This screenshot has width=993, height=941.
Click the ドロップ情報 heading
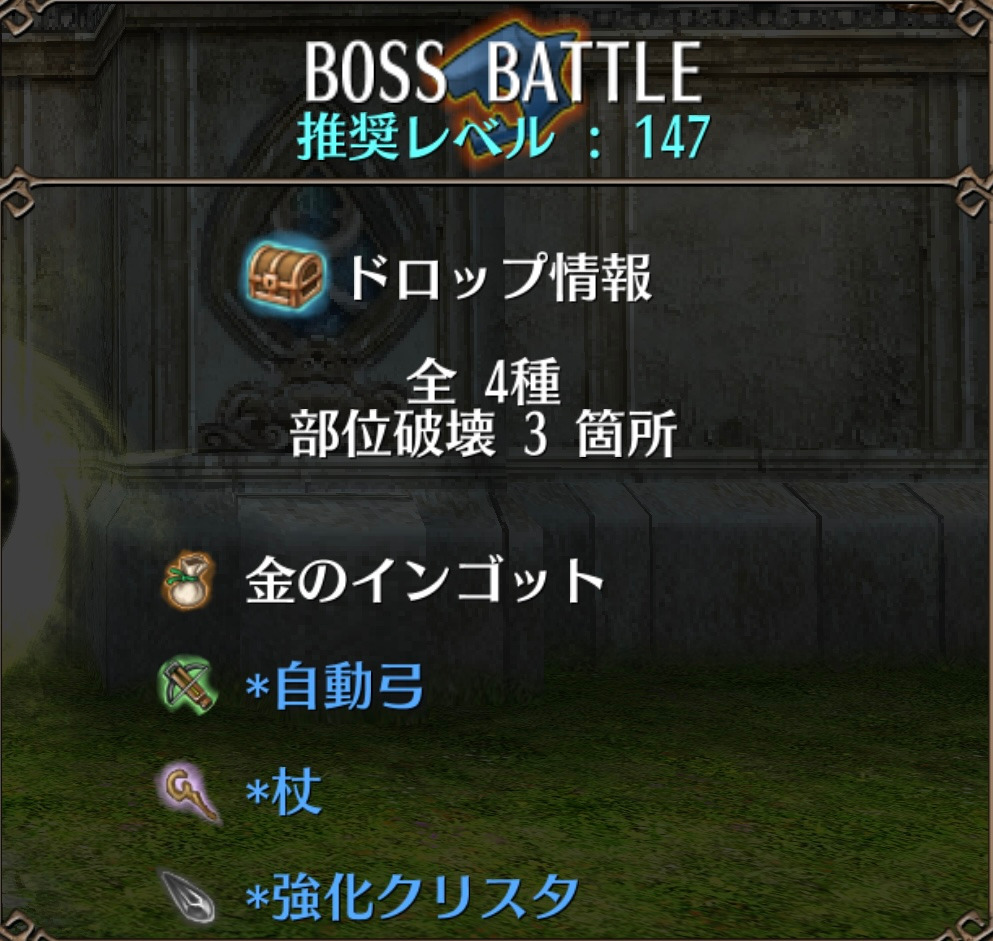pyautogui.click(x=500, y=277)
